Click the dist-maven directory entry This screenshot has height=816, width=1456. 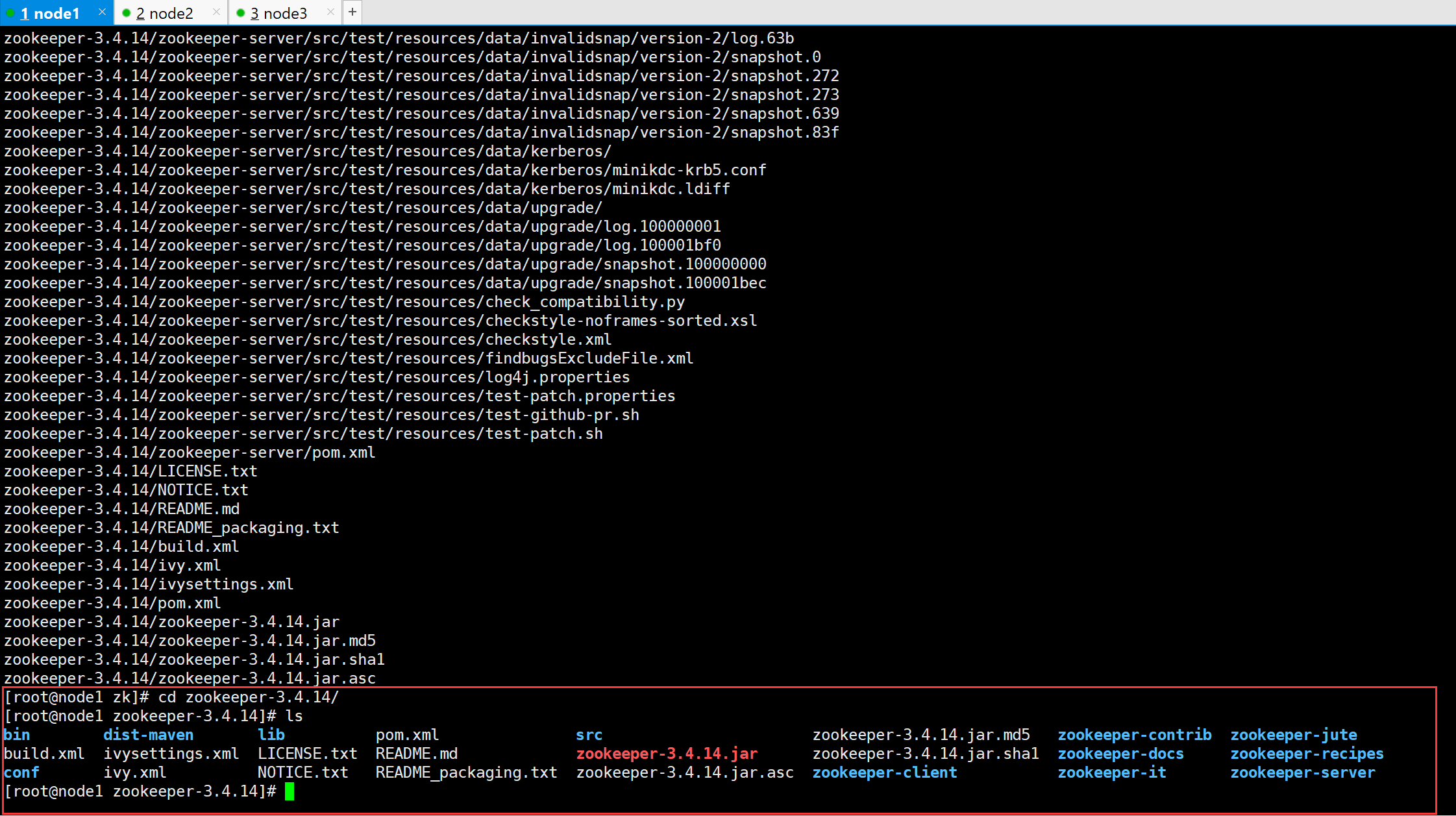click(x=148, y=735)
